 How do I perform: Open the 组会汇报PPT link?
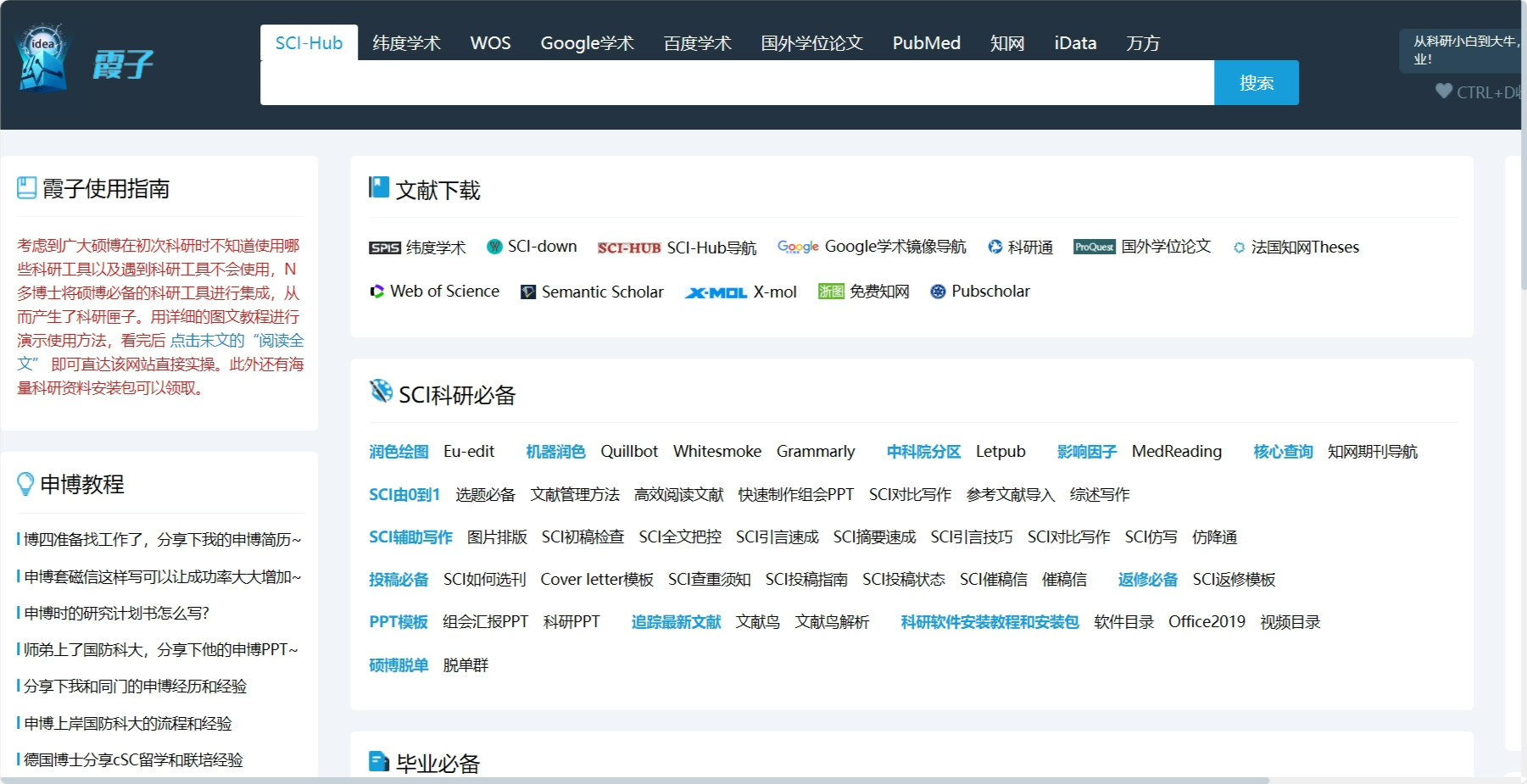click(486, 621)
